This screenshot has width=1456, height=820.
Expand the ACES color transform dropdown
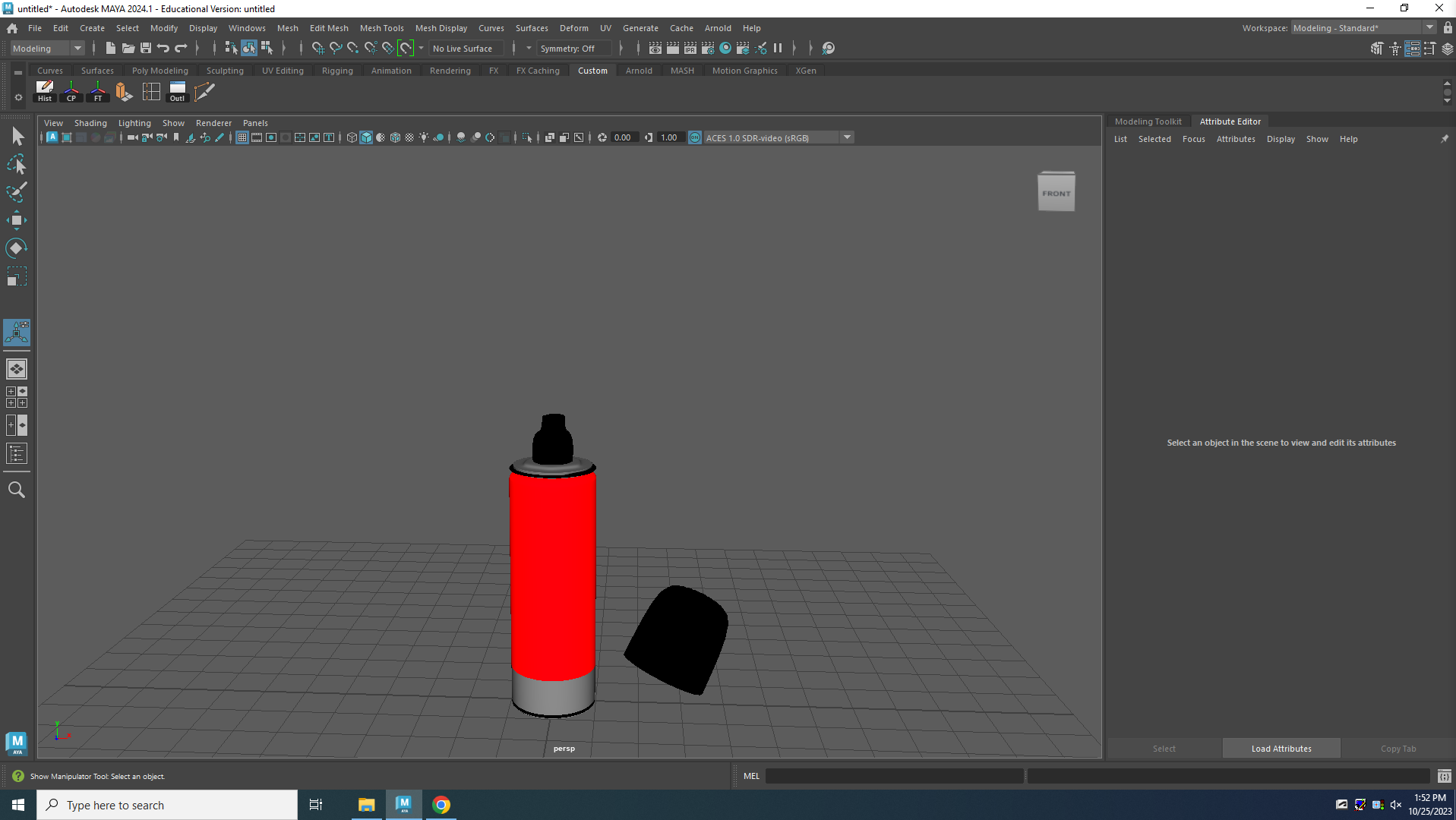tap(847, 137)
